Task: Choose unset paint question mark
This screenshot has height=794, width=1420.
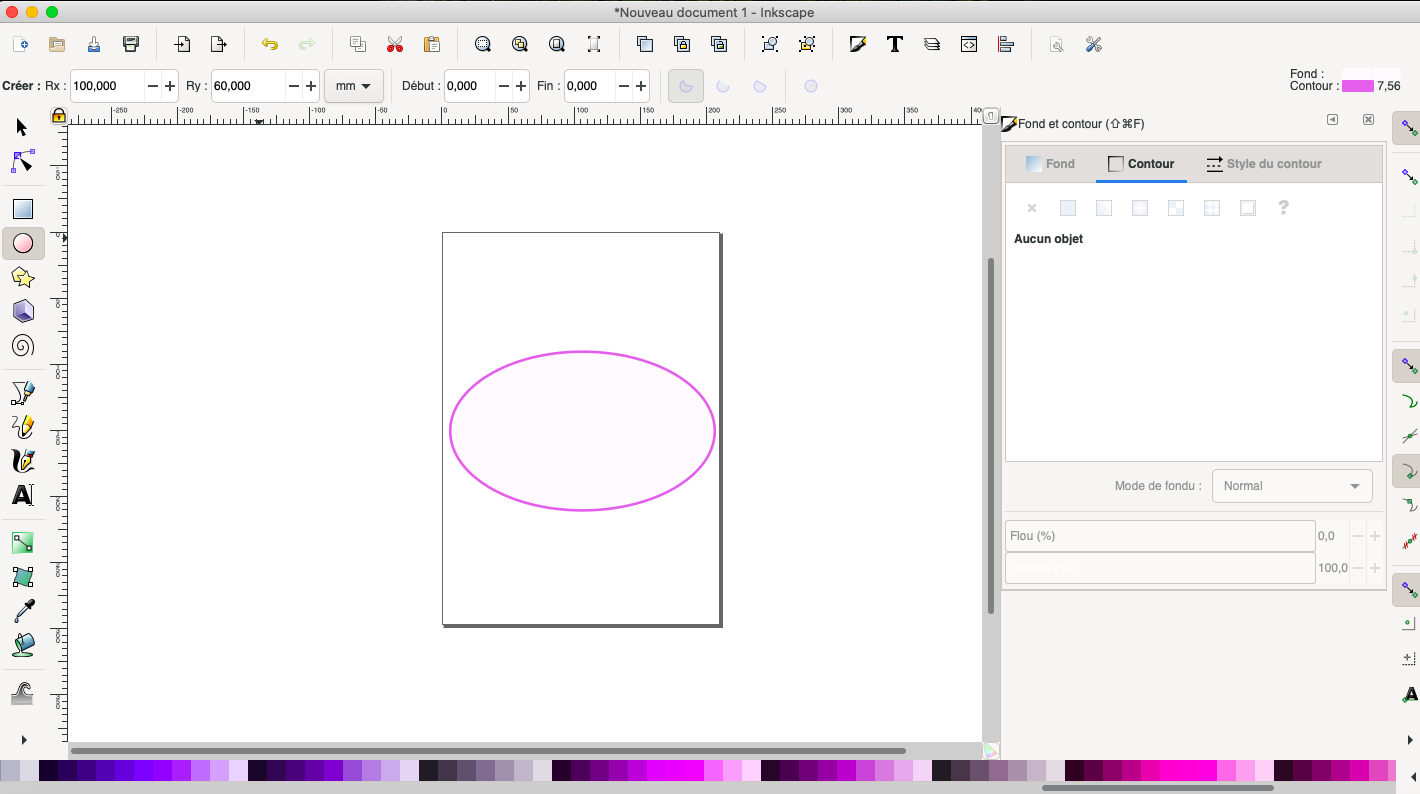Action: tap(1284, 208)
